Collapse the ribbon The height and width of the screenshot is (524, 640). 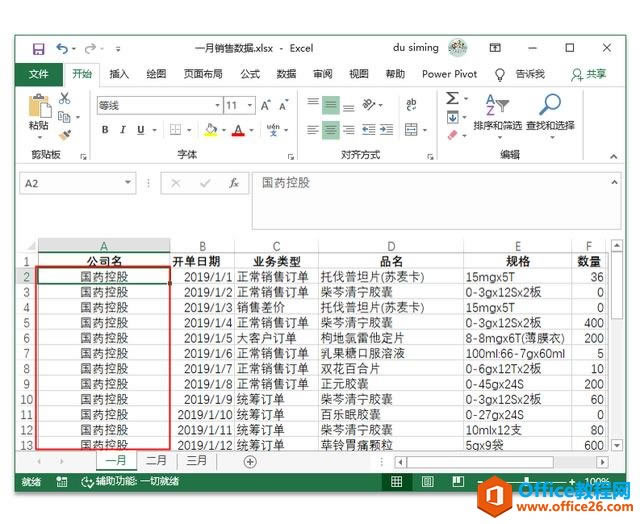(x=613, y=156)
